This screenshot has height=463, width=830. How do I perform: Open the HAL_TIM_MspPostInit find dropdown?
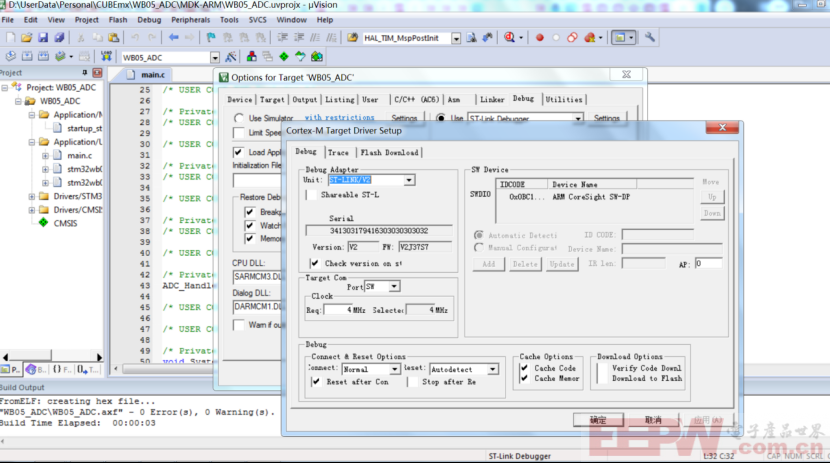point(456,38)
